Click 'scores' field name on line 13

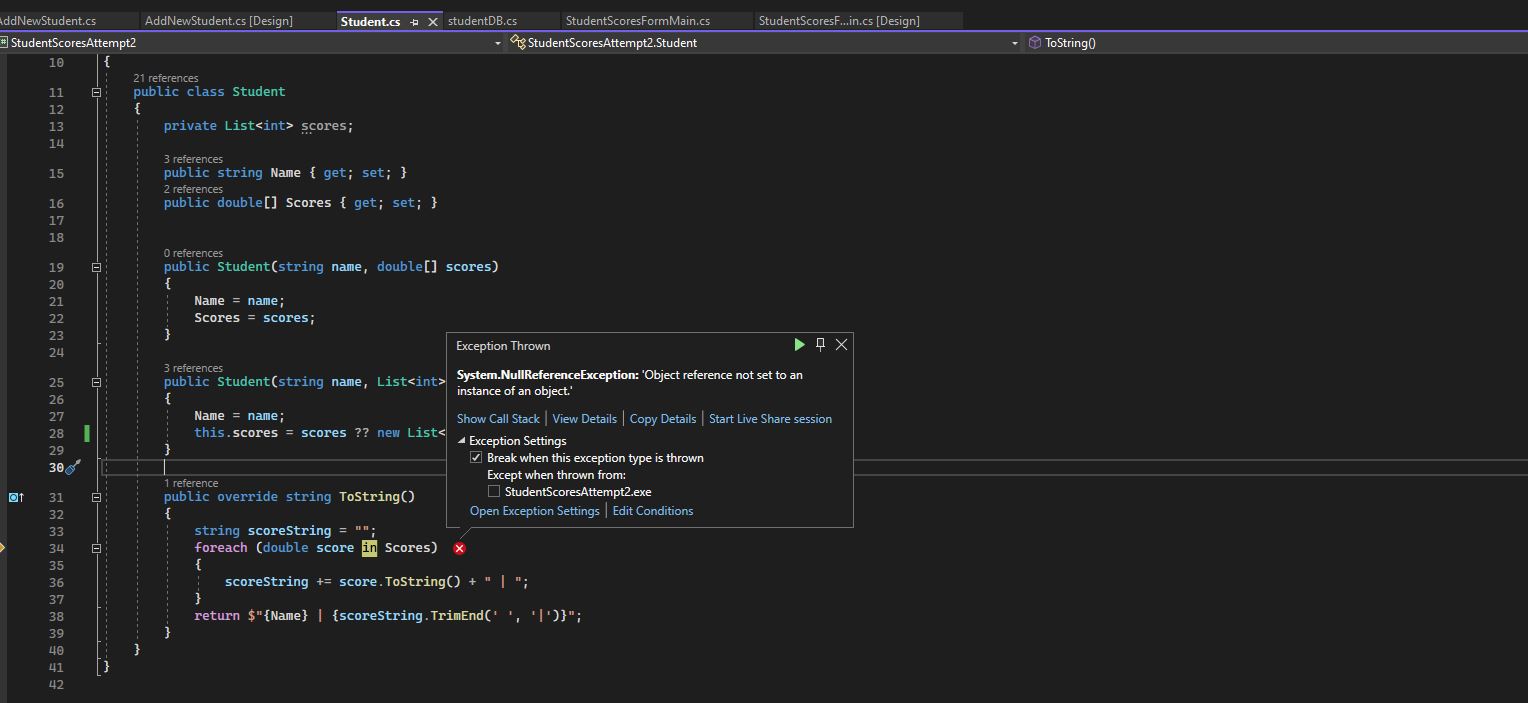tap(324, 126)
